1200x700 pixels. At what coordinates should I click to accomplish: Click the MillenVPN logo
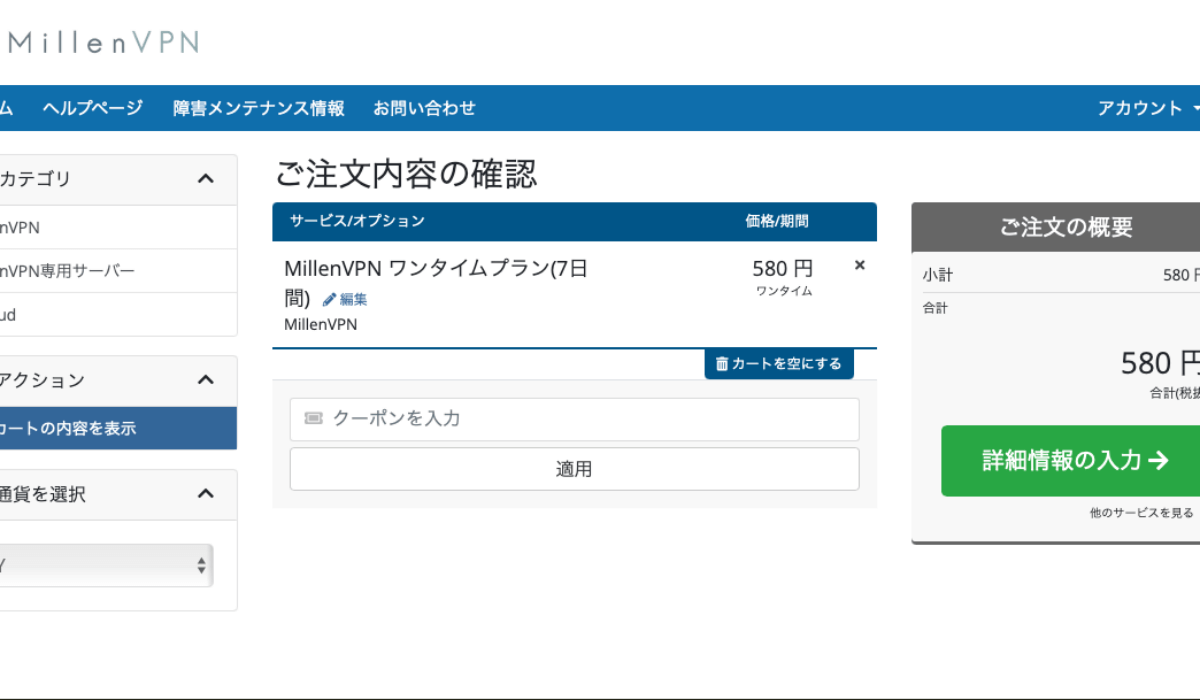coord(102,42)
